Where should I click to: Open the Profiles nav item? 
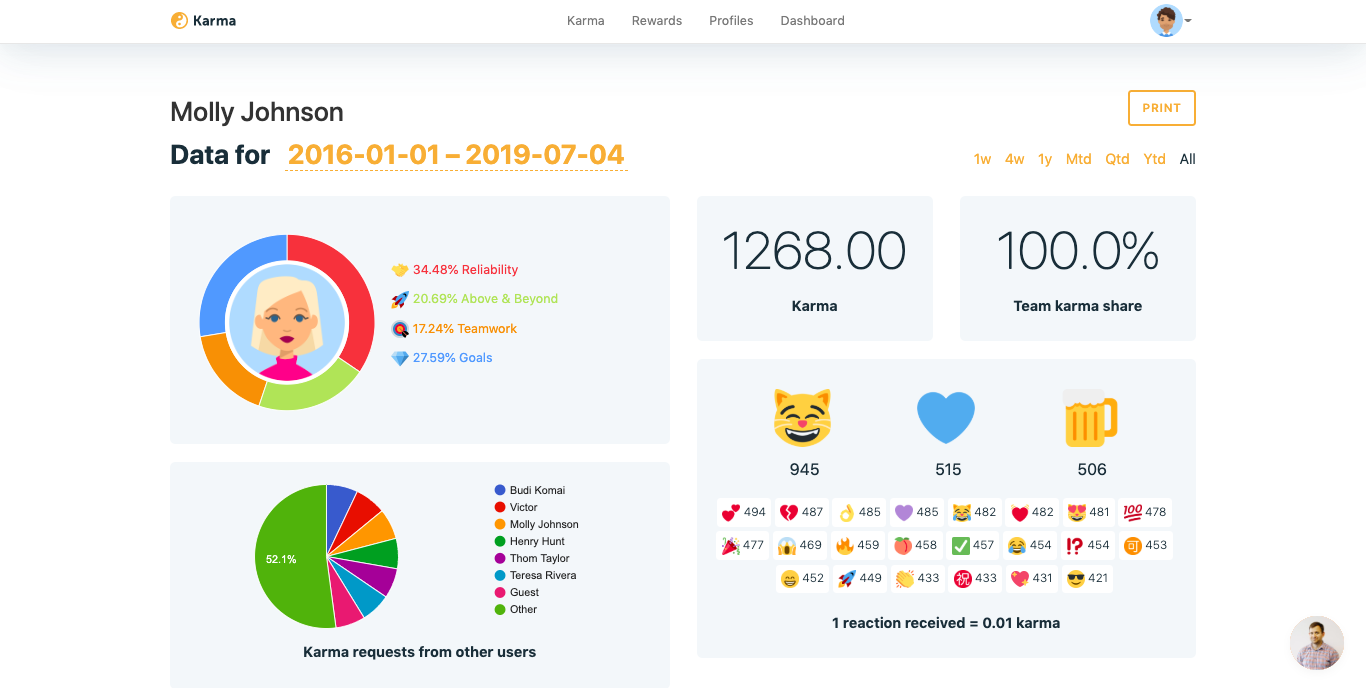click(731, 20)
